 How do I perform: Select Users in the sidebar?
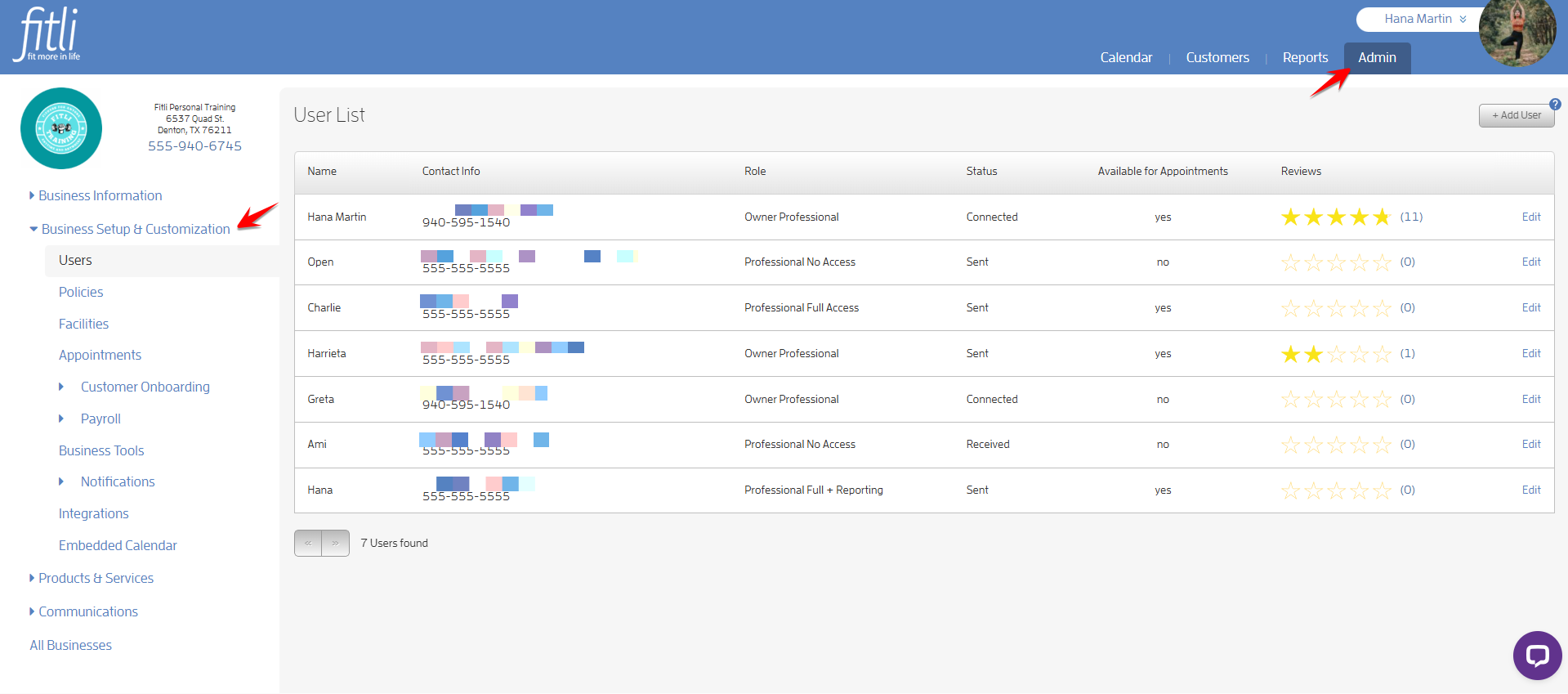(x=163, y=260)
